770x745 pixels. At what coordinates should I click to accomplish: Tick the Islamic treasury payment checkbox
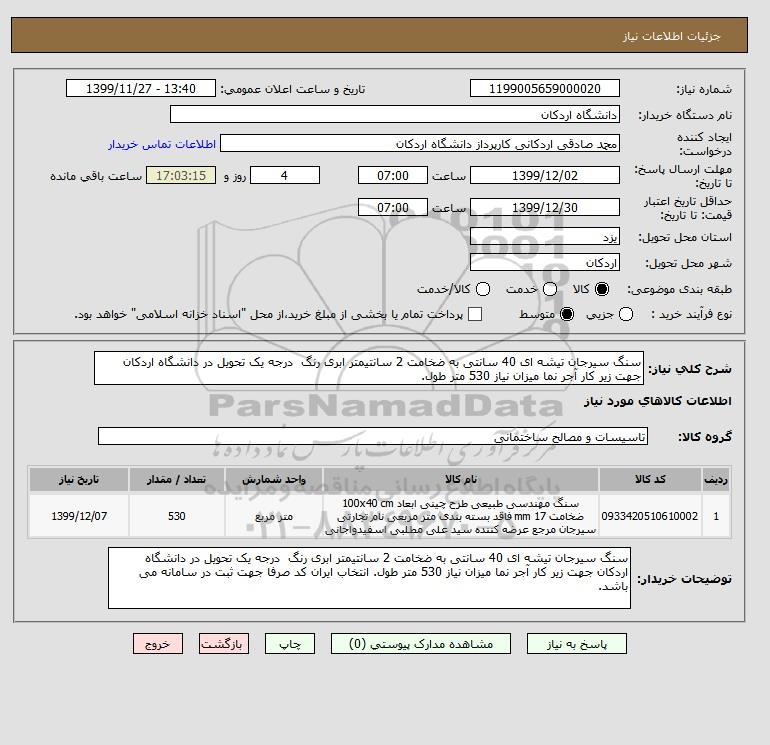pyautogui.click(x=475, y=314)
